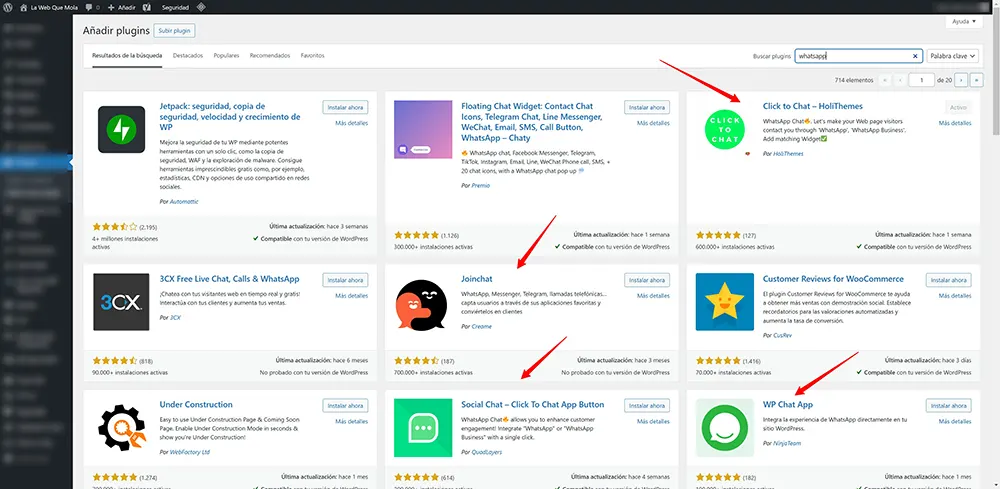Open the Seguridad admin bar menu
1000x489 pixels.
pos(175,7)
